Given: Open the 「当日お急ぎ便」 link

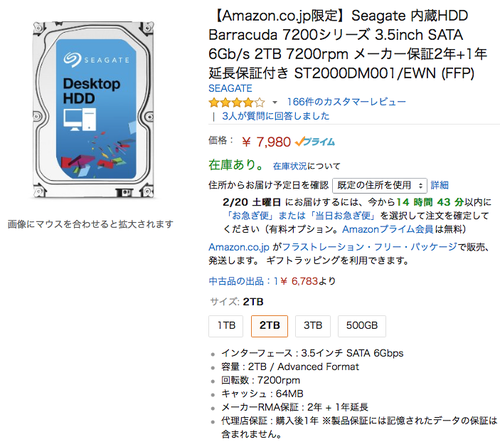Looking at the screenshot, I should click(343, 216).
